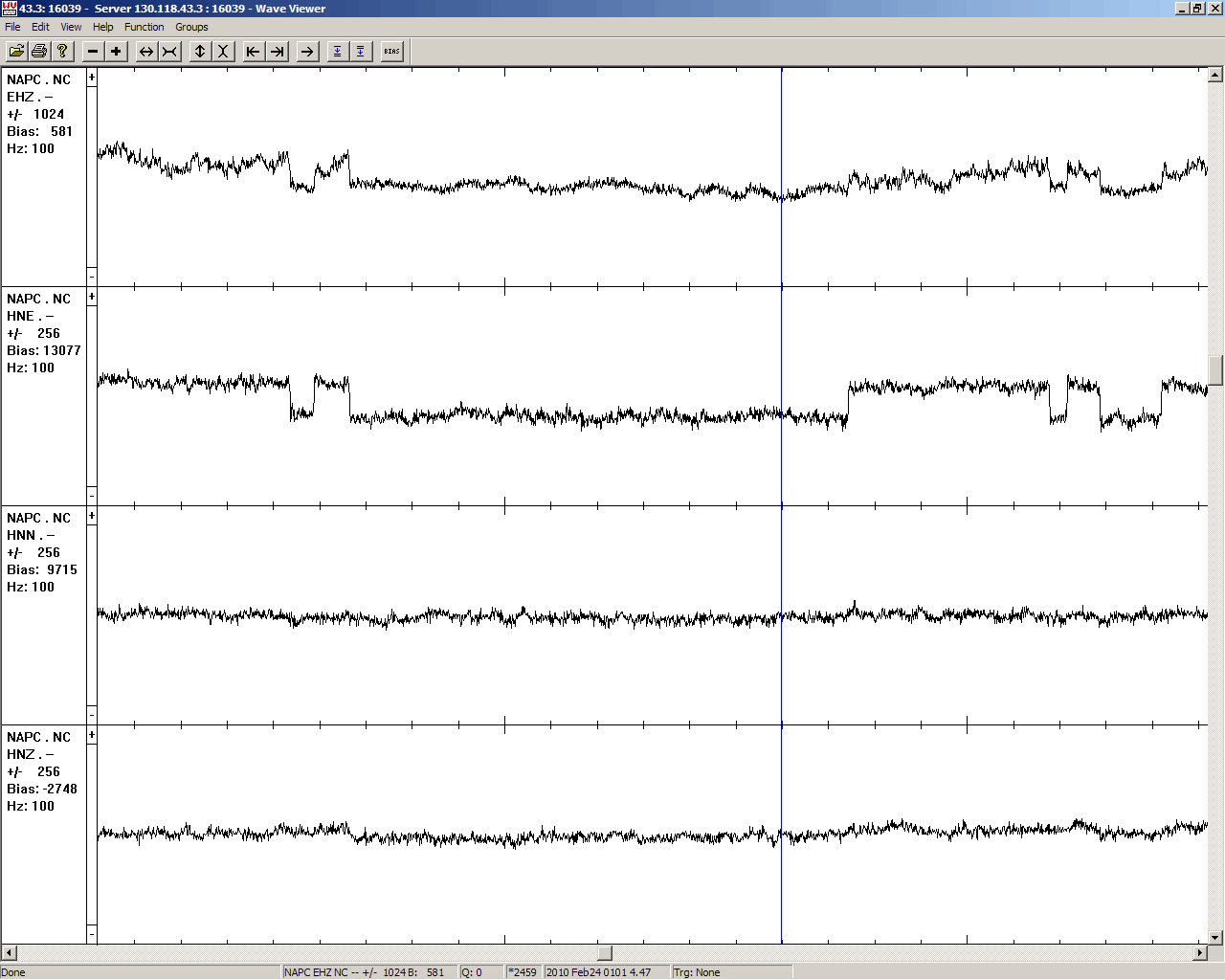Open the Help menu

coord(102,27)
